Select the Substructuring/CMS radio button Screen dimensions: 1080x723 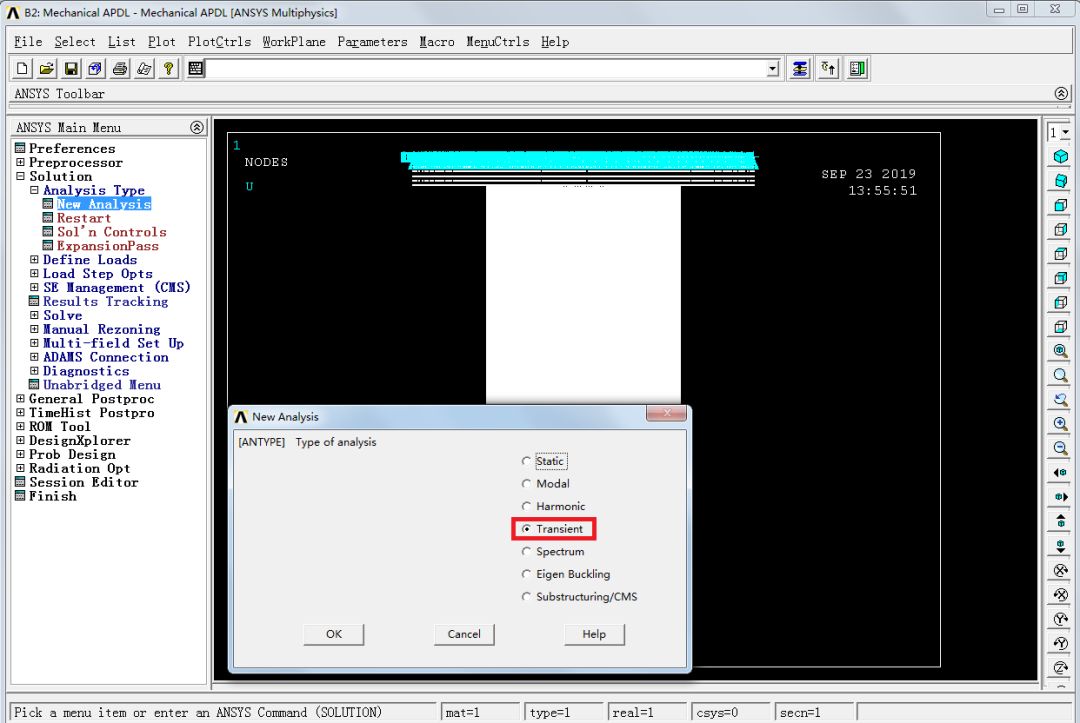[x=527, y=597]
